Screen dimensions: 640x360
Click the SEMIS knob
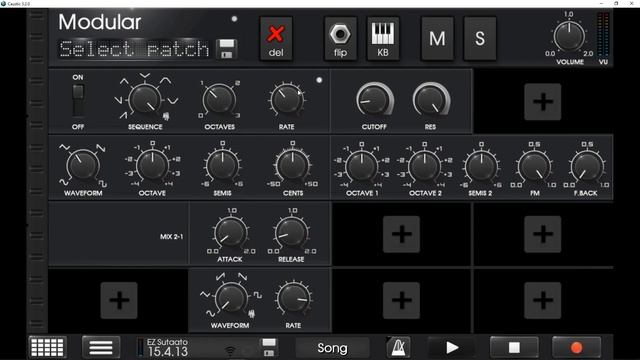coord(222,166)
